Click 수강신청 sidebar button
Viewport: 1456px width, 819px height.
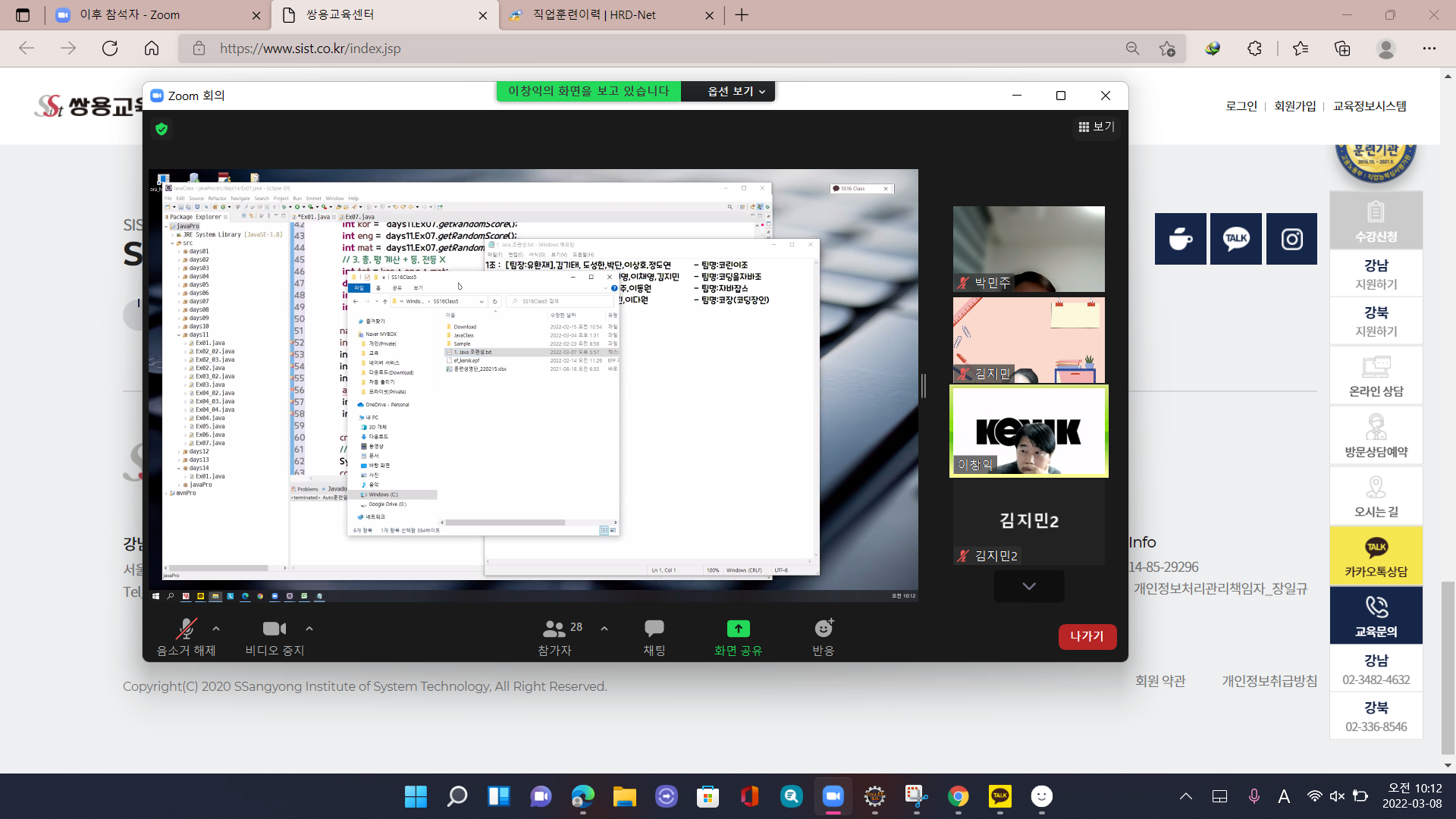[1376, 221]
